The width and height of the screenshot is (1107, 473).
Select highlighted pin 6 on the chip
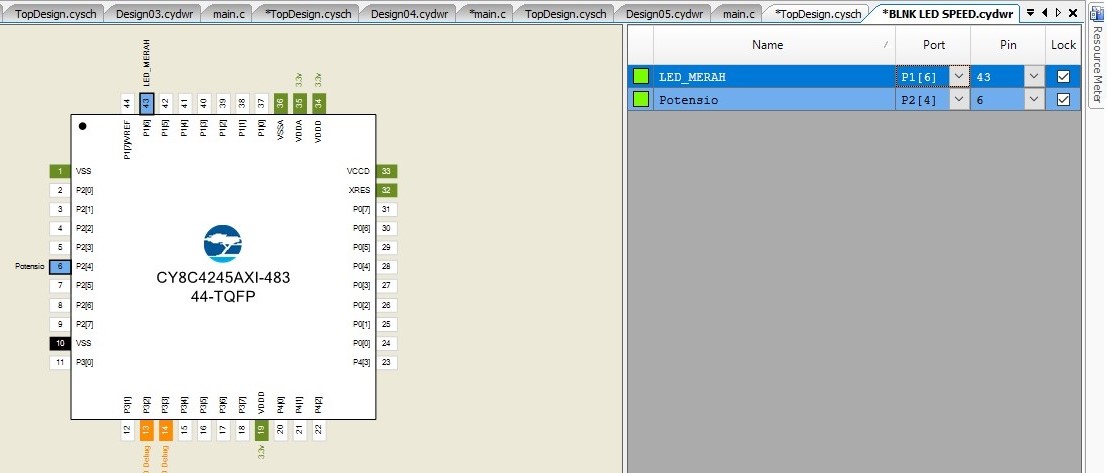tap(60, 266)
